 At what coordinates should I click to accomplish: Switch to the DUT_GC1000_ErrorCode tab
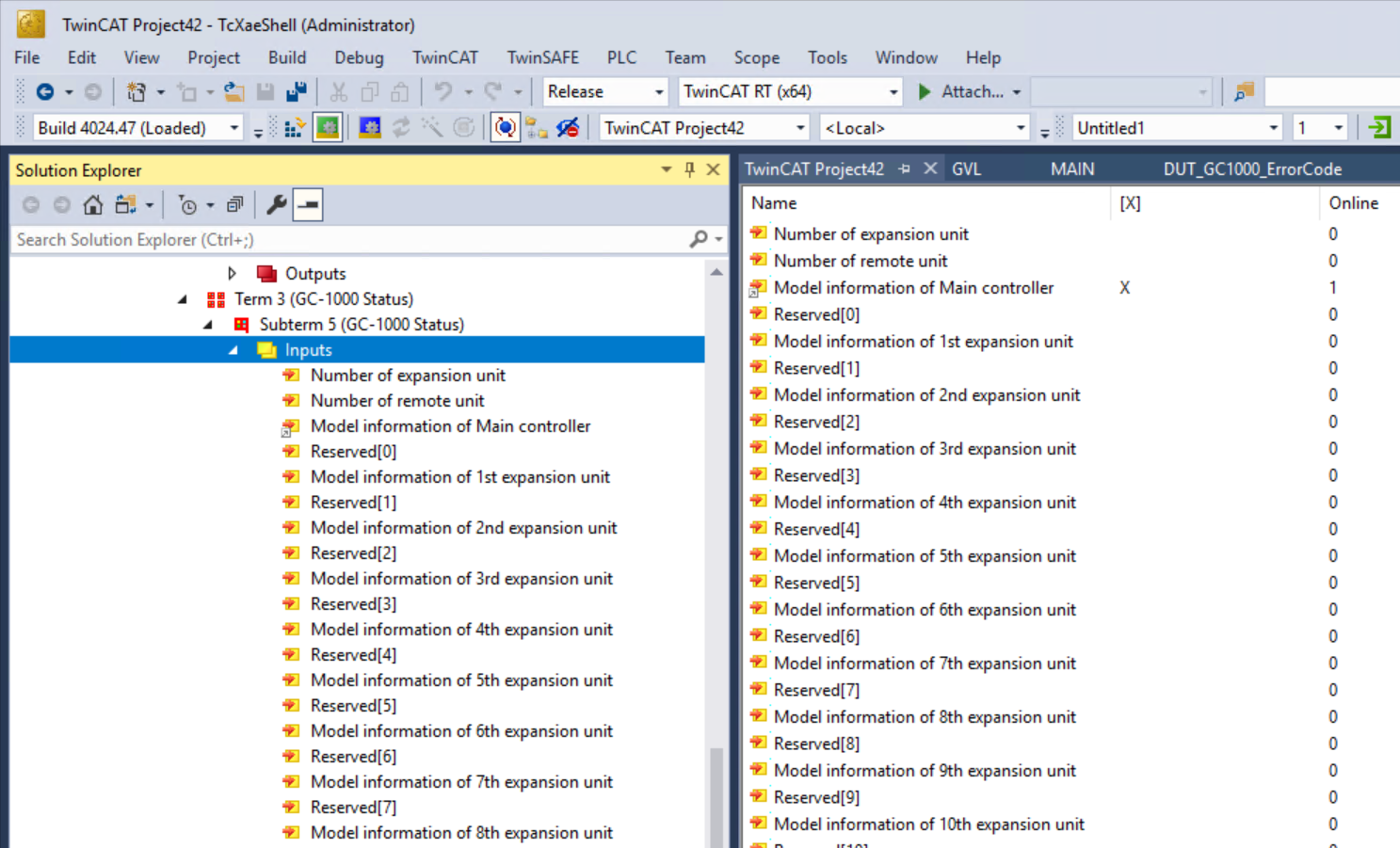(1252, 168)
